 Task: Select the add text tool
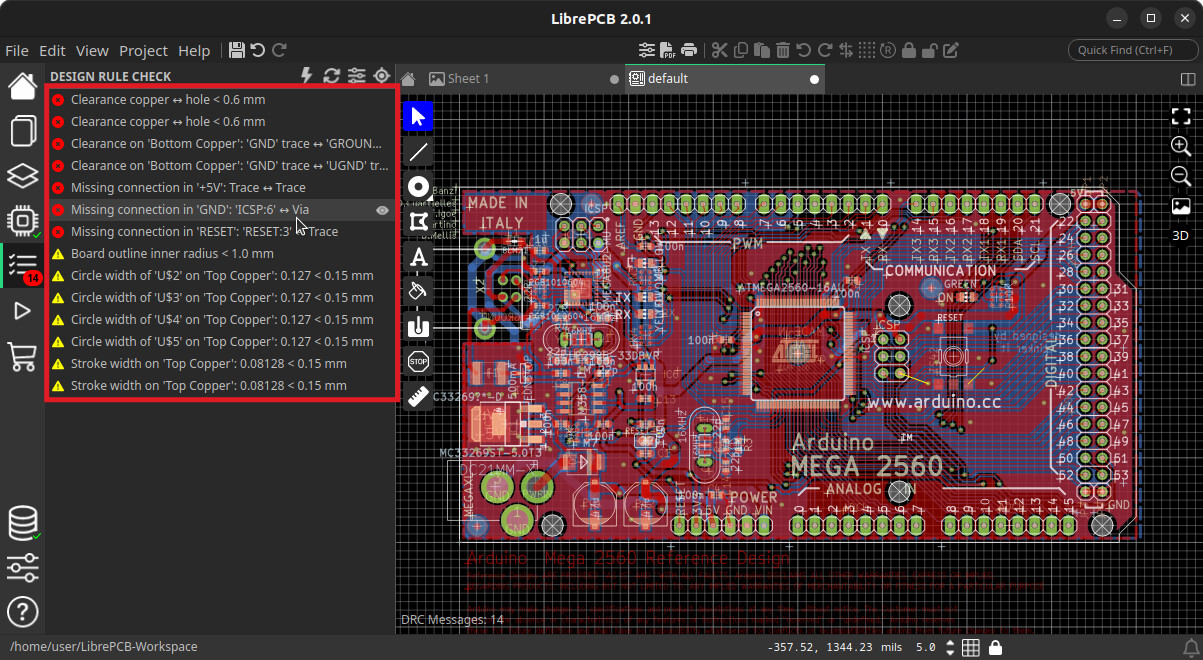(x=418, y=257)
